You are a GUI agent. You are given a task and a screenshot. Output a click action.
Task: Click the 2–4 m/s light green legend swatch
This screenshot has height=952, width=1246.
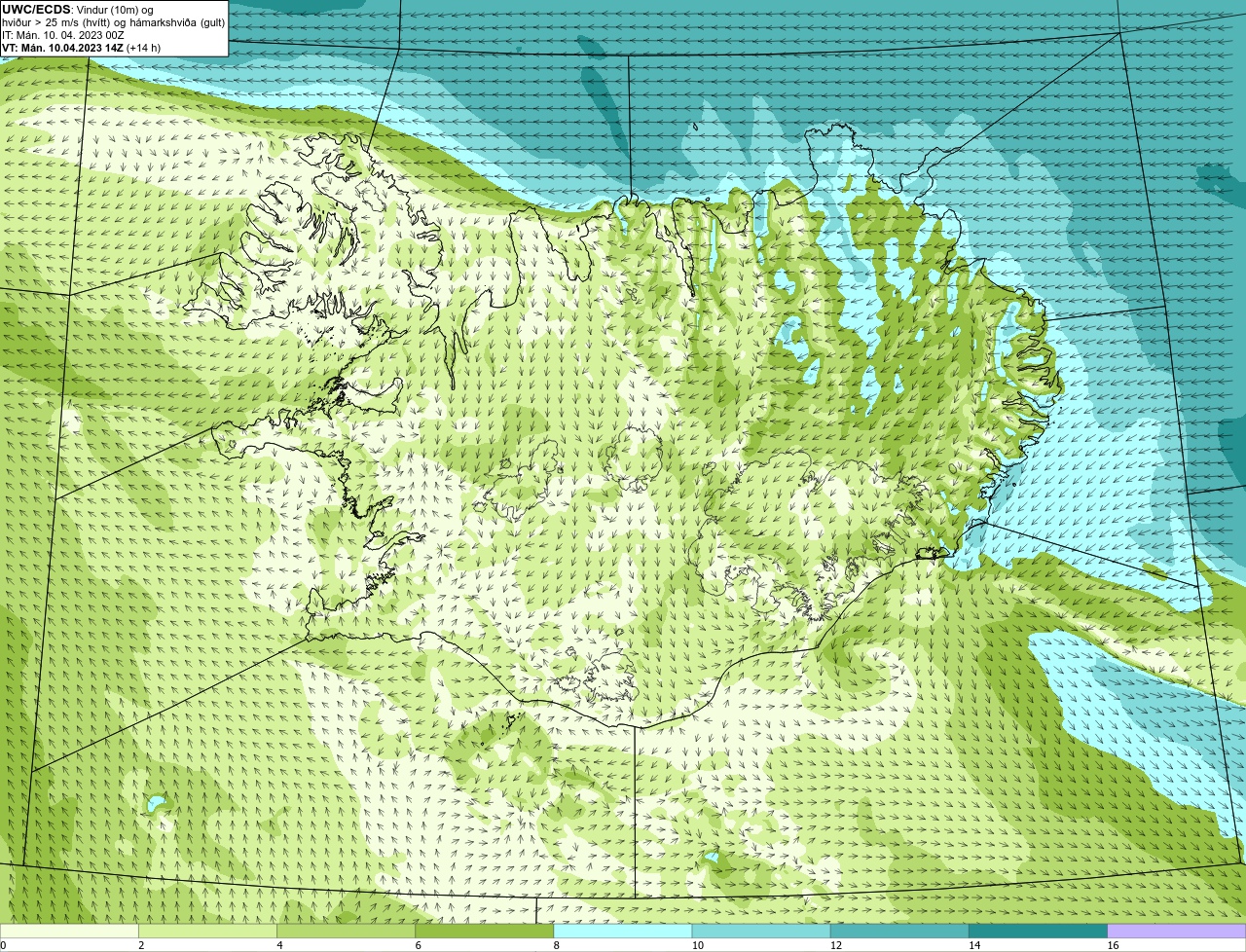click(207, 932)
